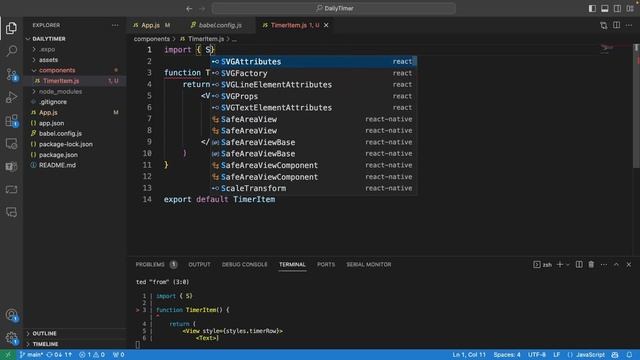The height and width of the screenshot is (360, 640).
Task: Open the Extensions view
Action: click(11, 120)
